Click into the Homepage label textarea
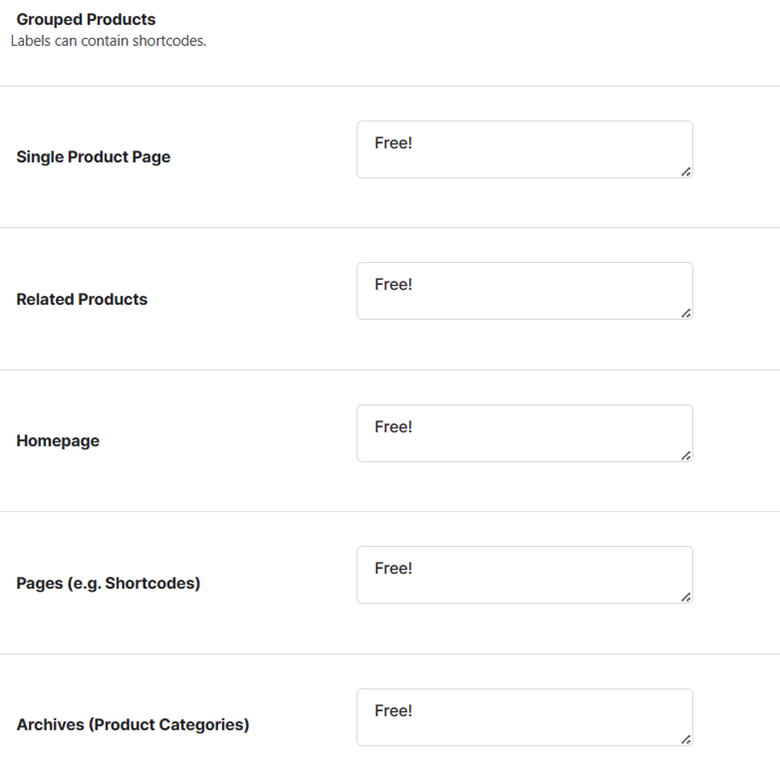The height and width of the screenshot is (777, 780). pyautogui.click(x=525, y=433)
